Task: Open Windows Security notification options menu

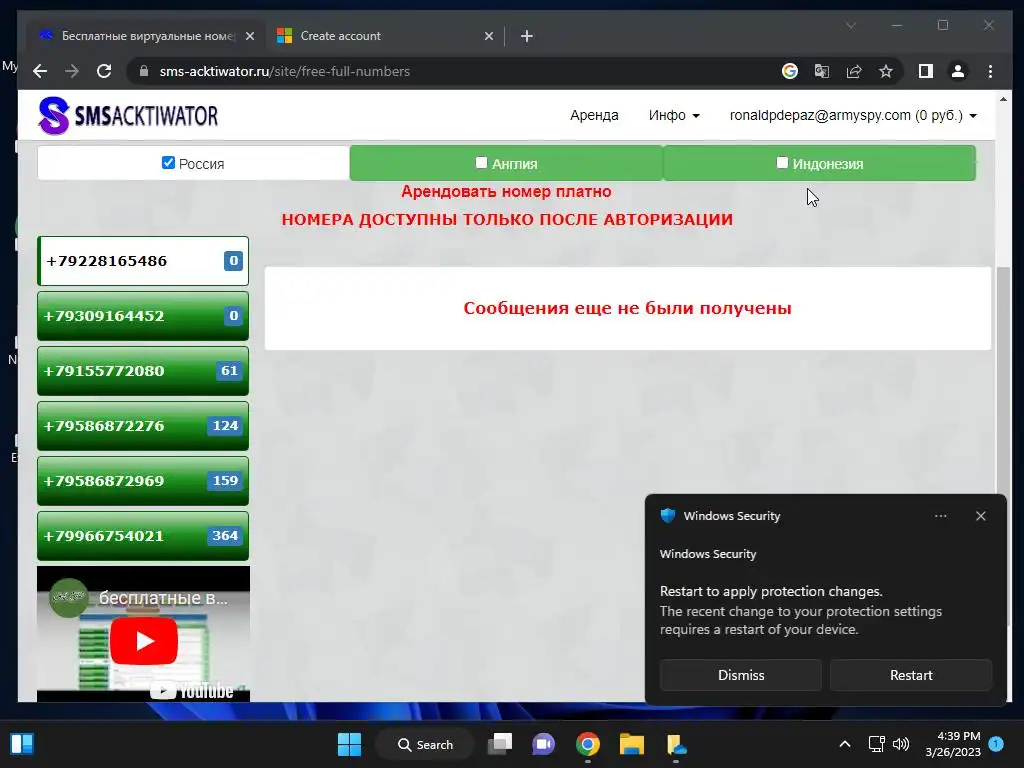Action: 940,516
